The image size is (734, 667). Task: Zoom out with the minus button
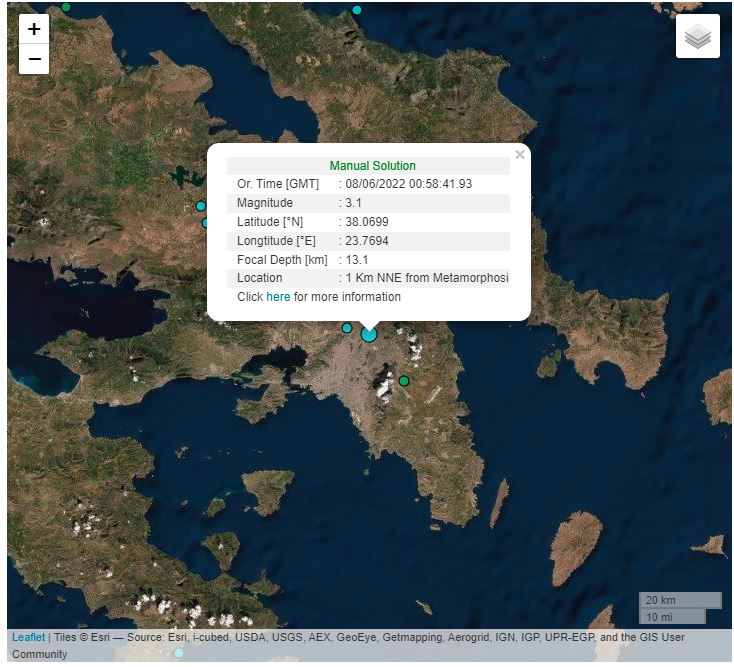pyautogui.click(x=34, y=59)
